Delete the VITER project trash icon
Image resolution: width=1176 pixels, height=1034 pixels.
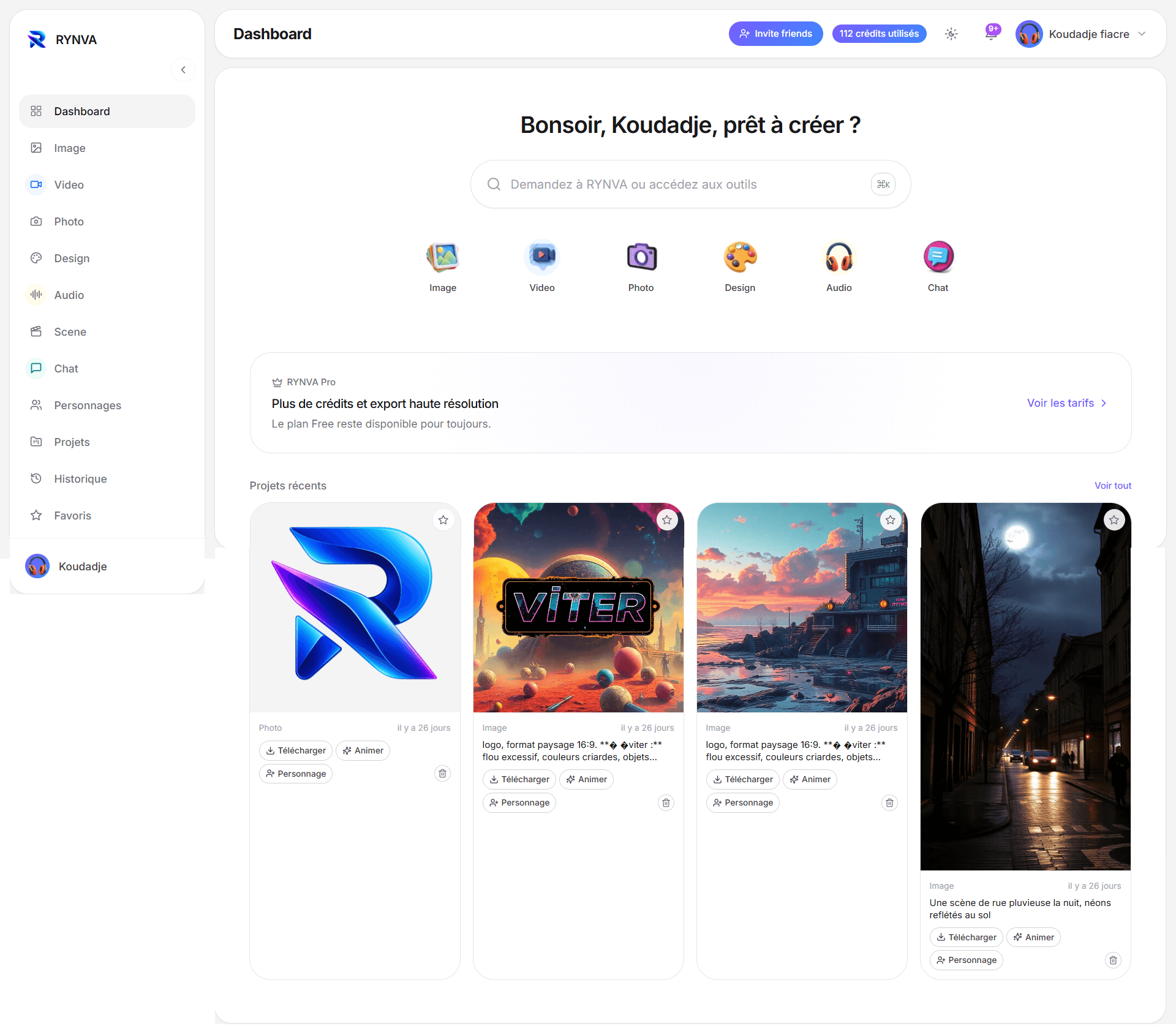pos(666,803)
